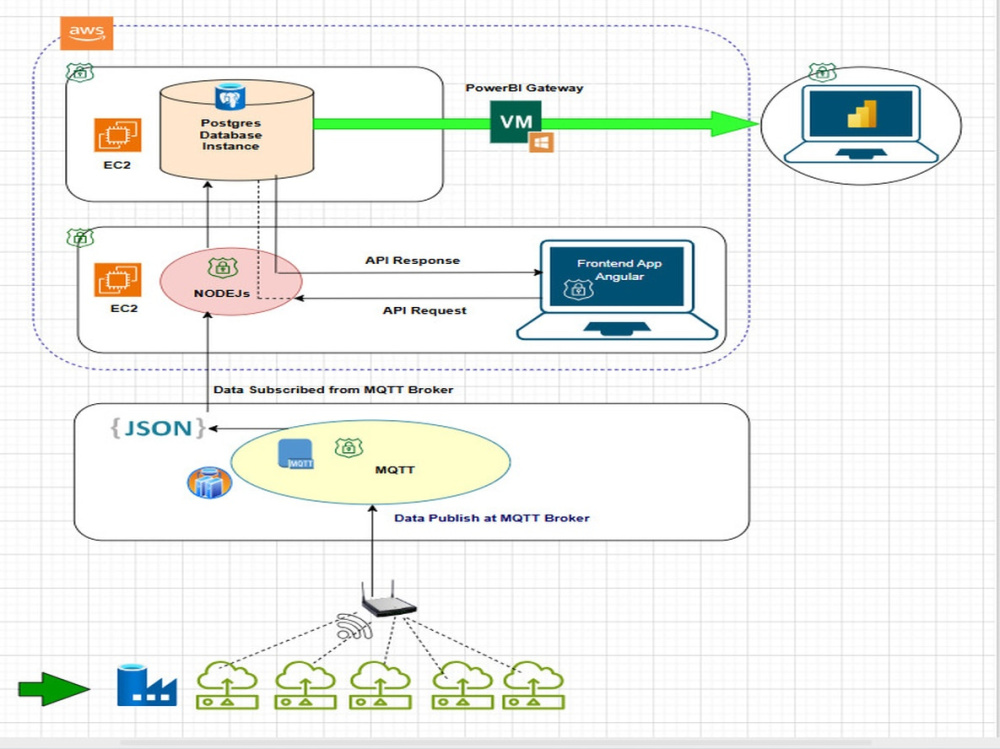
Task: Click the shield lock icon inside the MQTT ellipse
Action: [x=349, y=448]
